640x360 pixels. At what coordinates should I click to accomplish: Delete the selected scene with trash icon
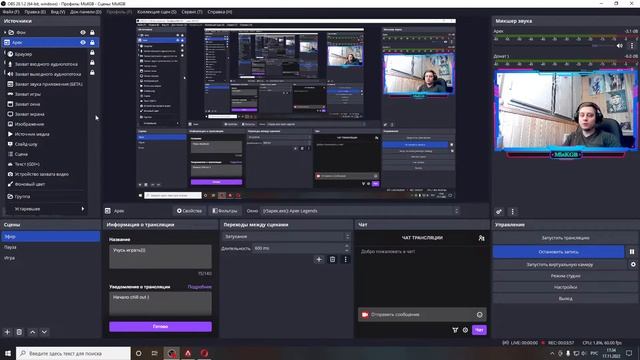click(x=19, y=332)
